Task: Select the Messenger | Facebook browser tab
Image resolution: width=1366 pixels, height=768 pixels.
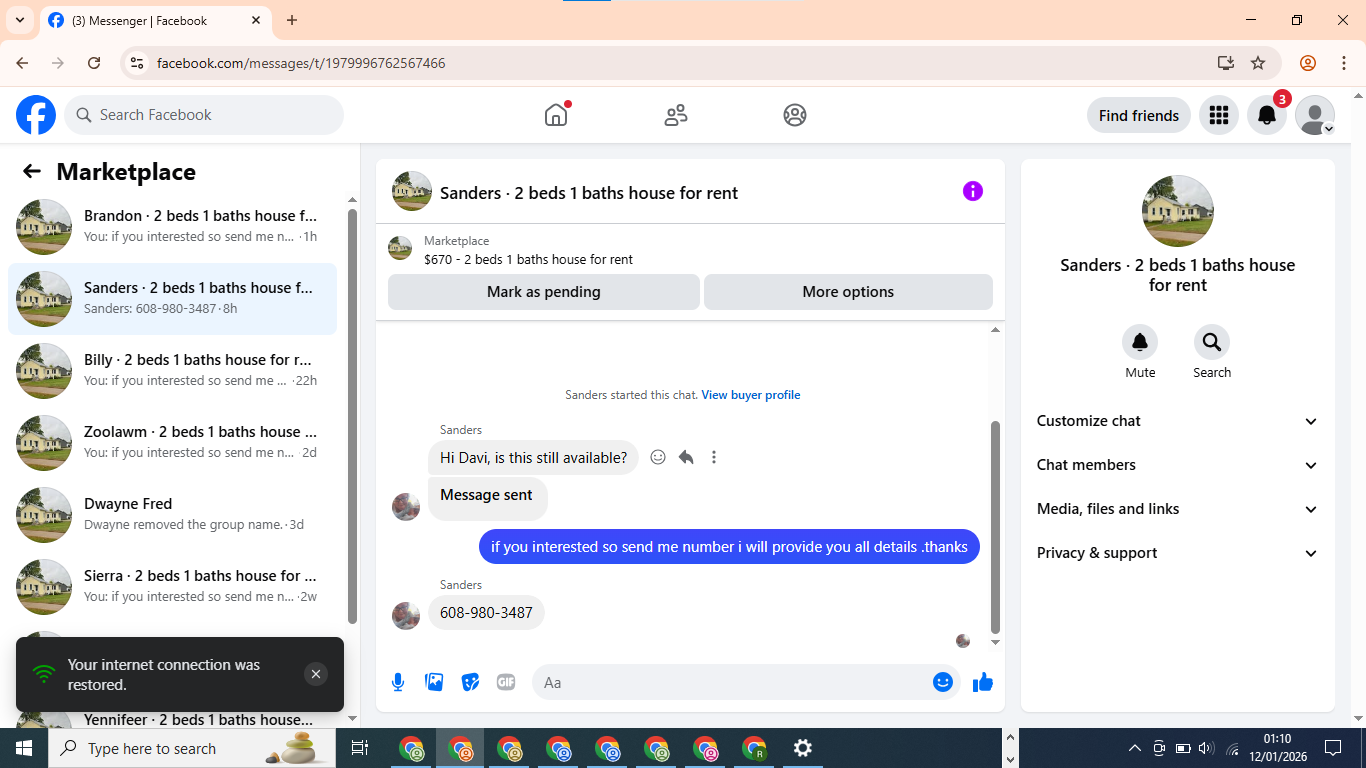Action: coord(155,20)
